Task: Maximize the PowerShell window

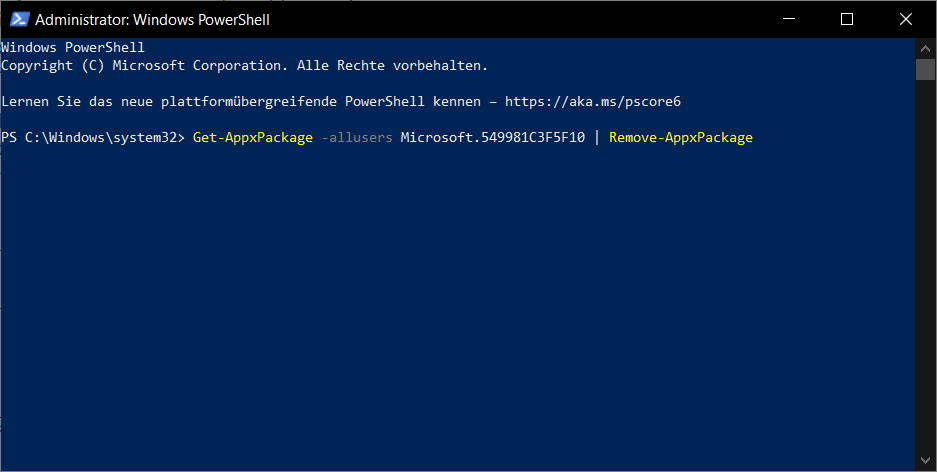Action: (x=846, y=19)
